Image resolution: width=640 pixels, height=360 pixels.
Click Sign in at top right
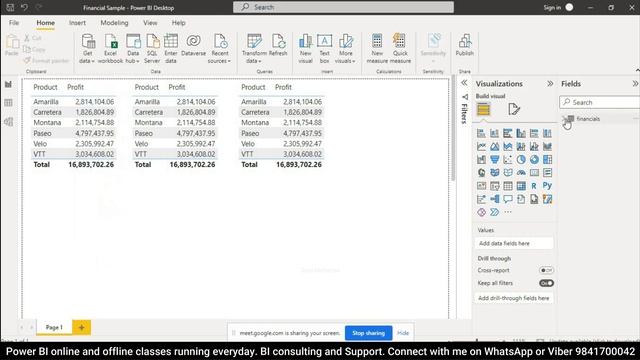[x=552, y=7]
